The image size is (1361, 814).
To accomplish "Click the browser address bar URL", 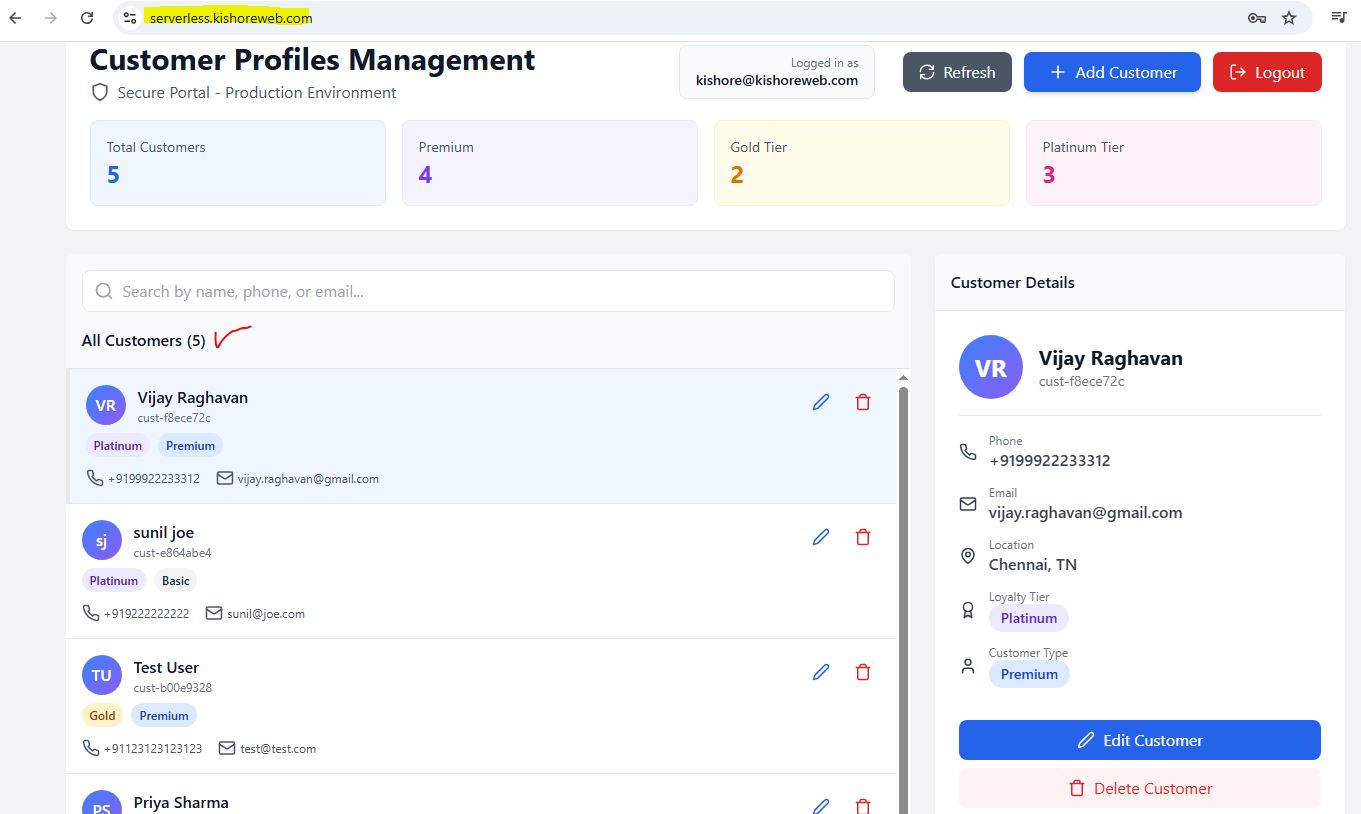I will (x=231, y=18).
